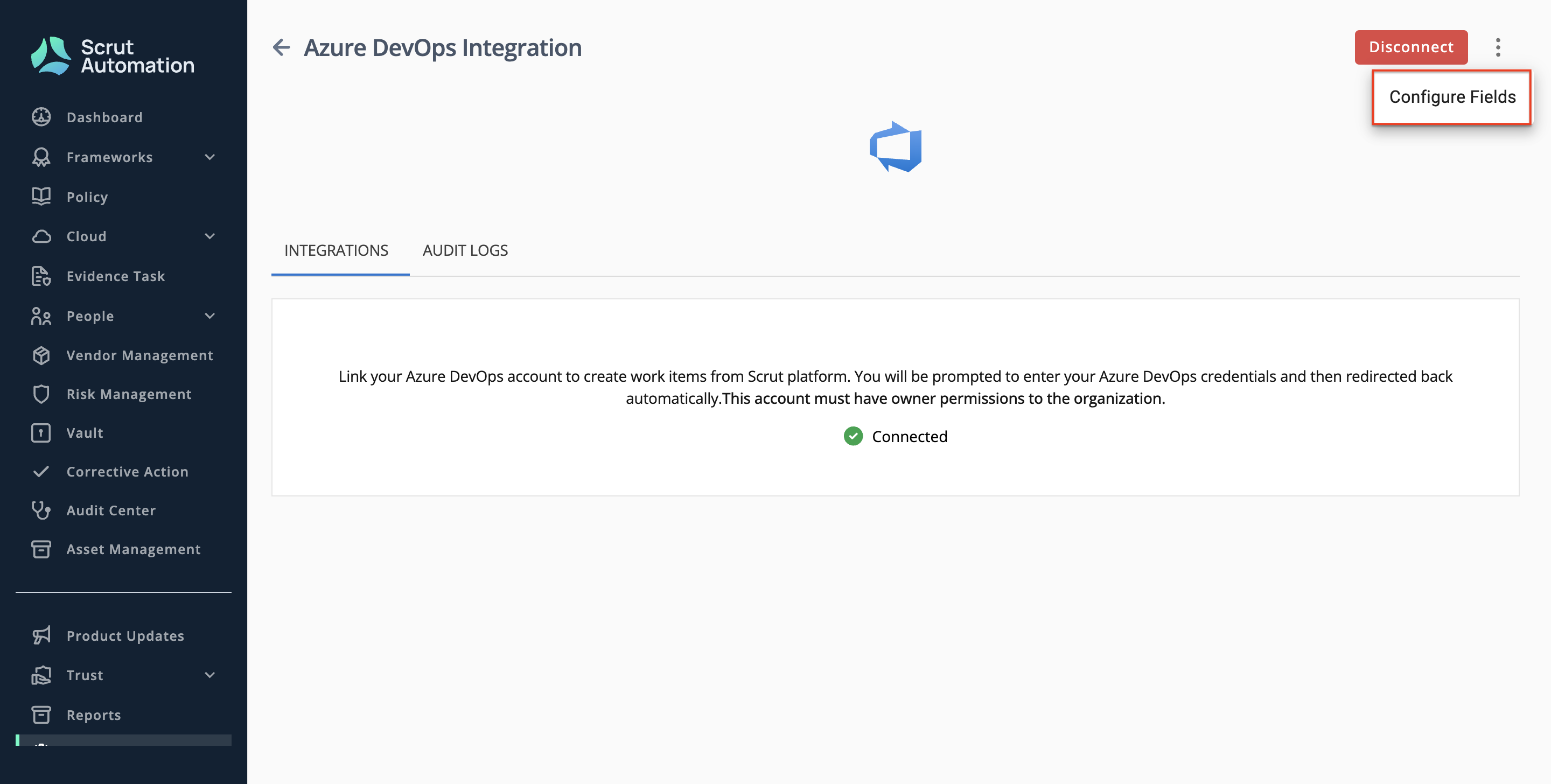1551x784 pixels.
Task: Go to Risk Management label
Action: point(129,394)
